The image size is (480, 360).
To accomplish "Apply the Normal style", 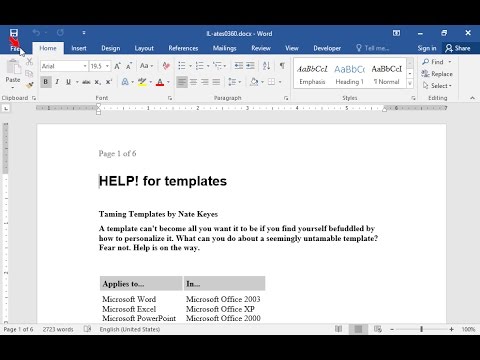I will click(x=387, y=74).
